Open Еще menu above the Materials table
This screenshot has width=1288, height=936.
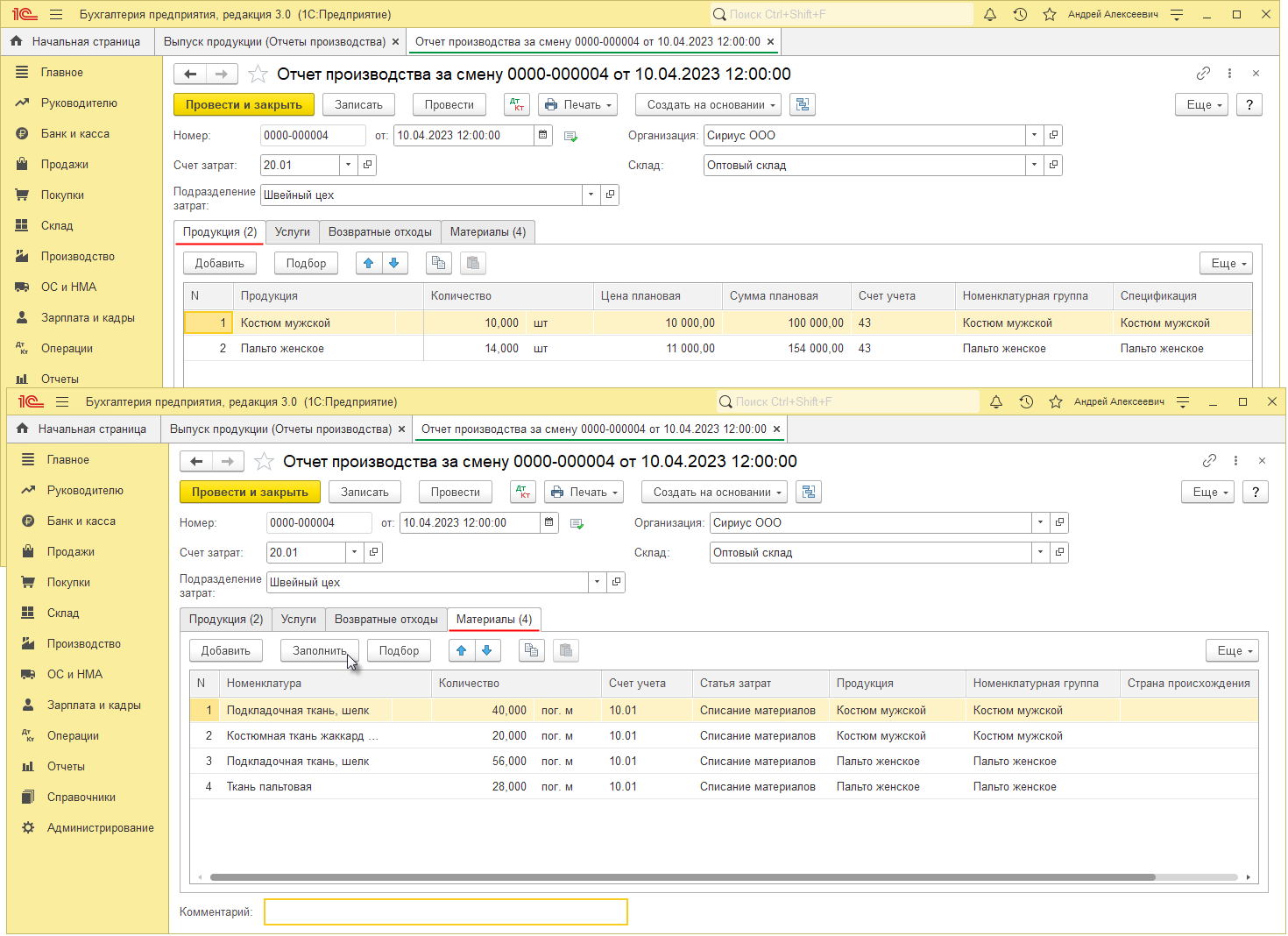1232,650
